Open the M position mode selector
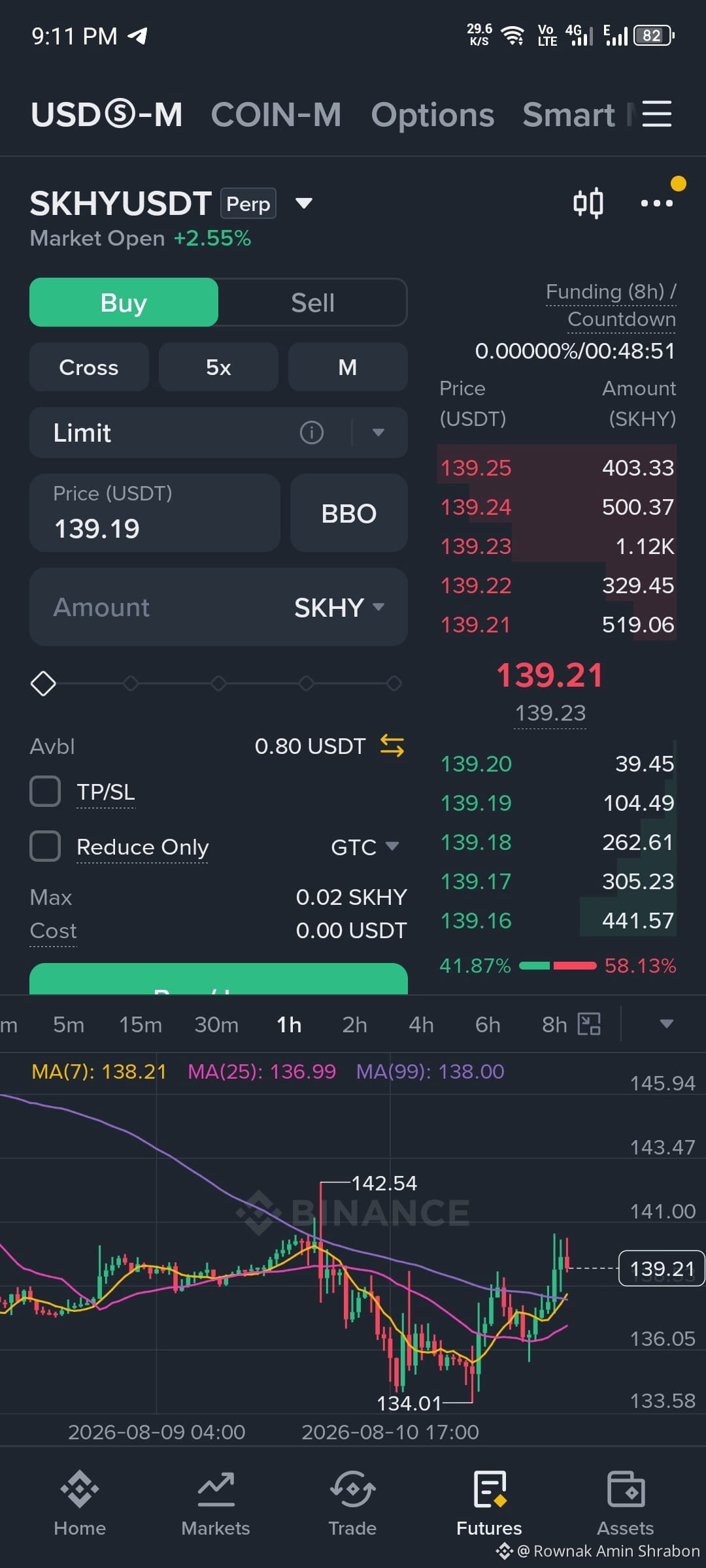 point(348,367)
